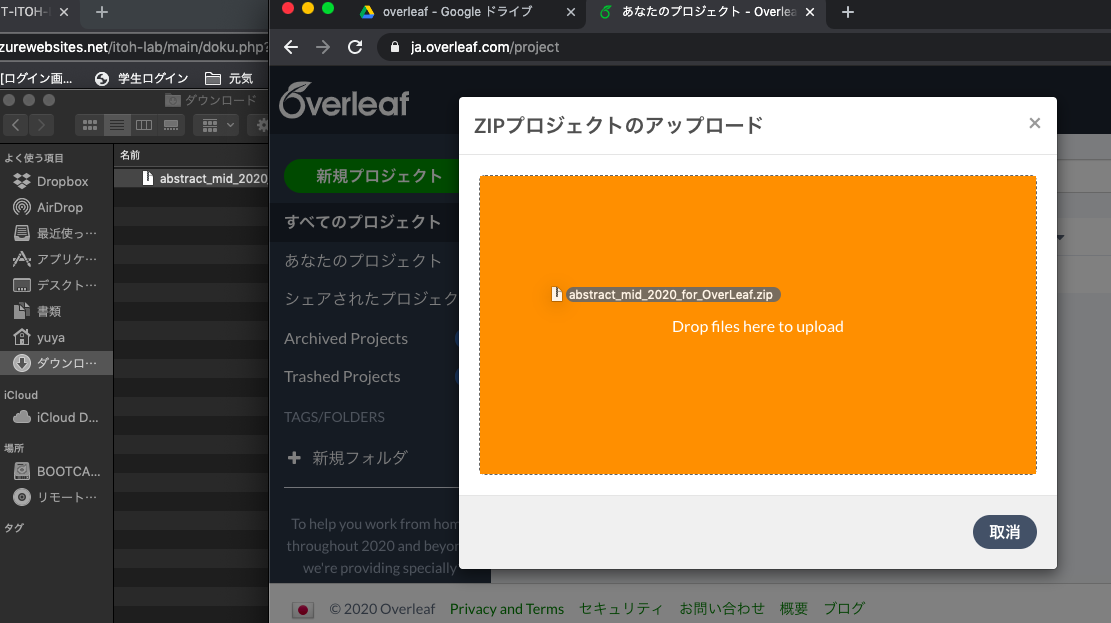Select abstract_mid_2020 file in Finder list
The height and width of the screenshot is (623, 1111).
point(191,179)
